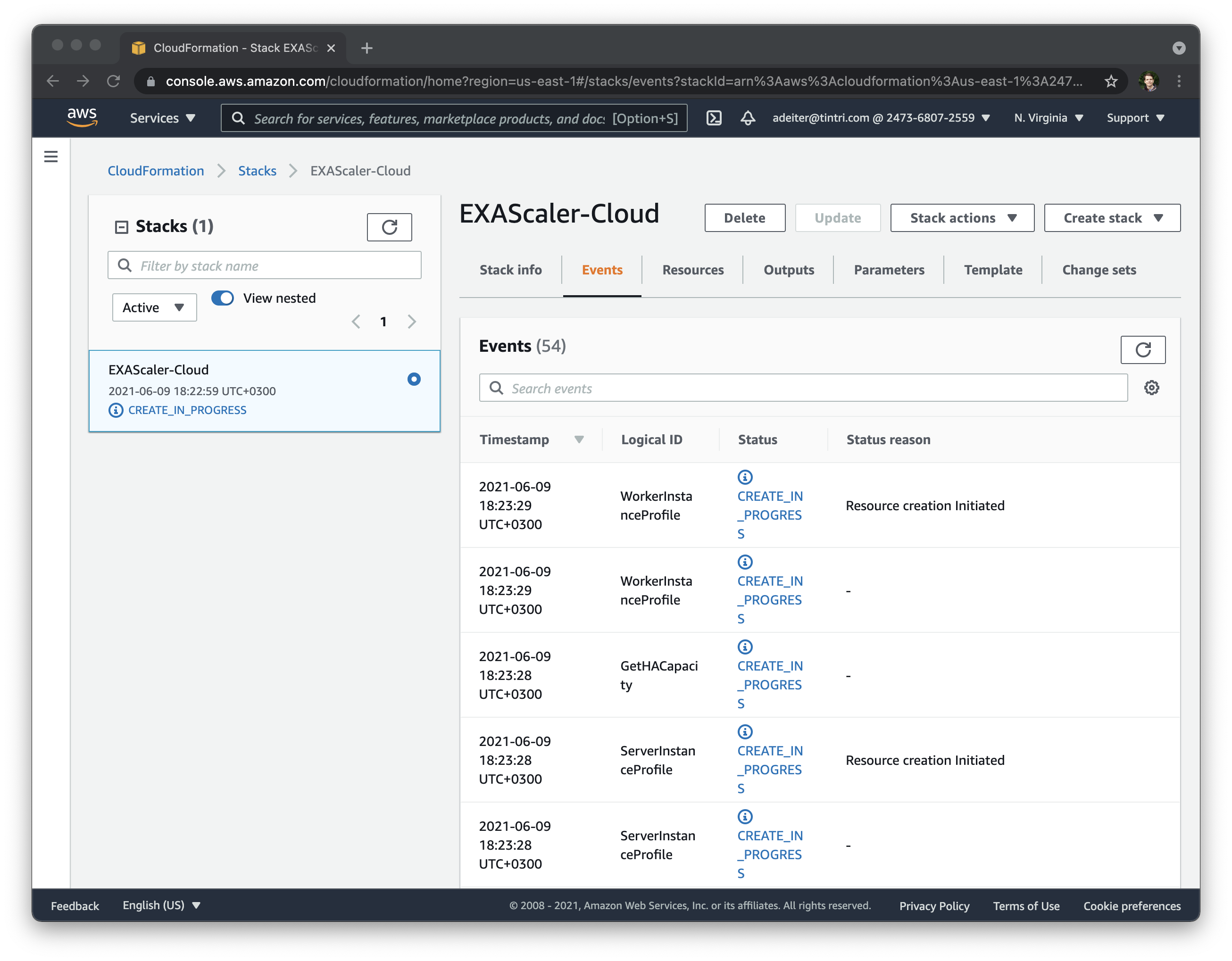Switch to the Resources tab
Image resolution: width=1232 pixels, height=961 pixels.
click(x=693, y=270)
